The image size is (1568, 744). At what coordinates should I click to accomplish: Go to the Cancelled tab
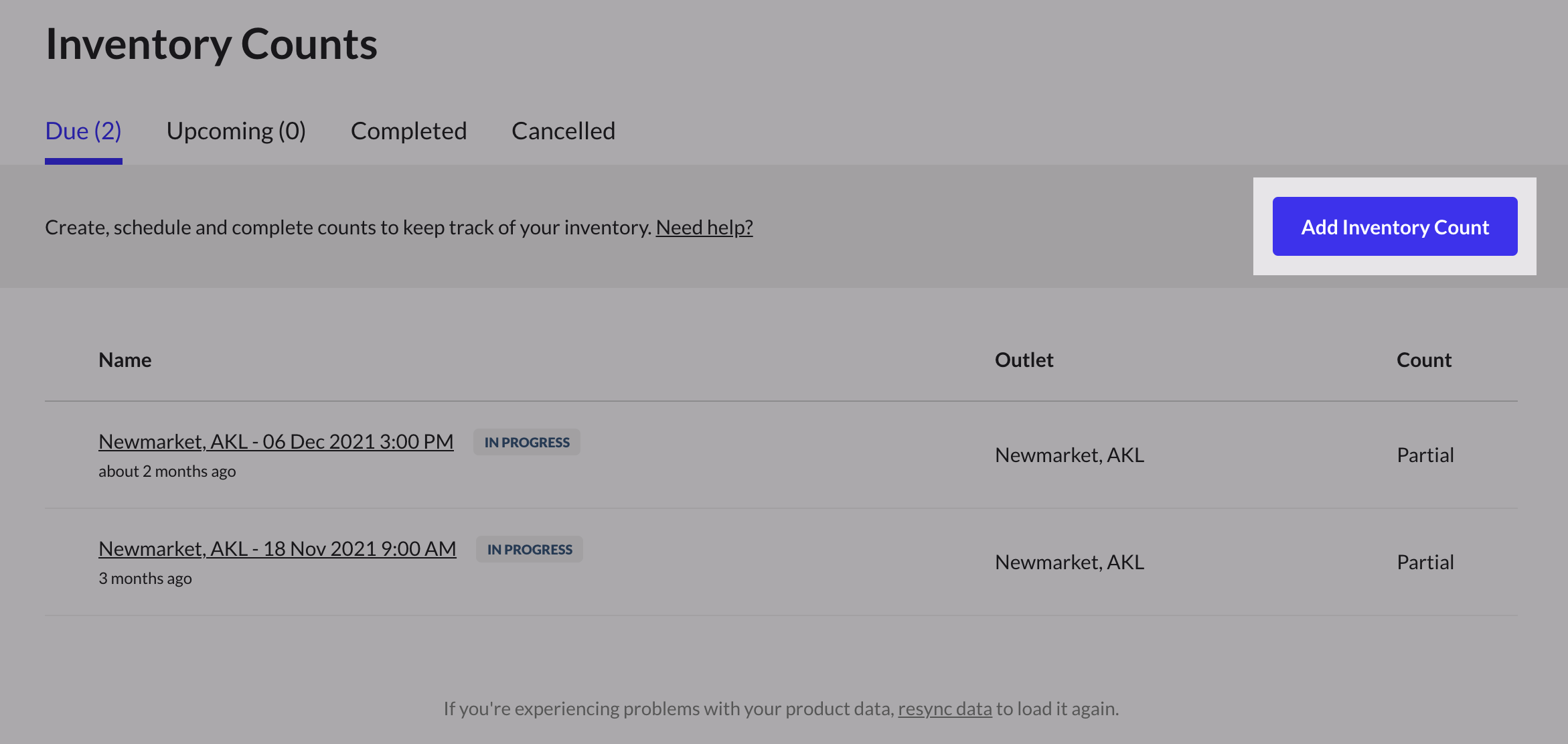563,131
